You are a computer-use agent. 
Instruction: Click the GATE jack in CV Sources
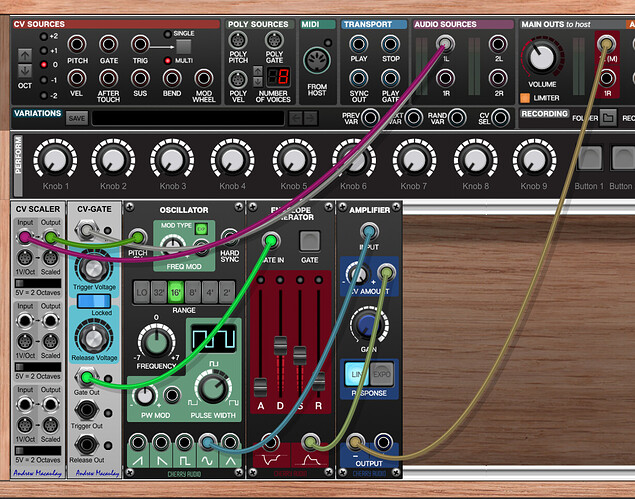[x=109, y=44]
